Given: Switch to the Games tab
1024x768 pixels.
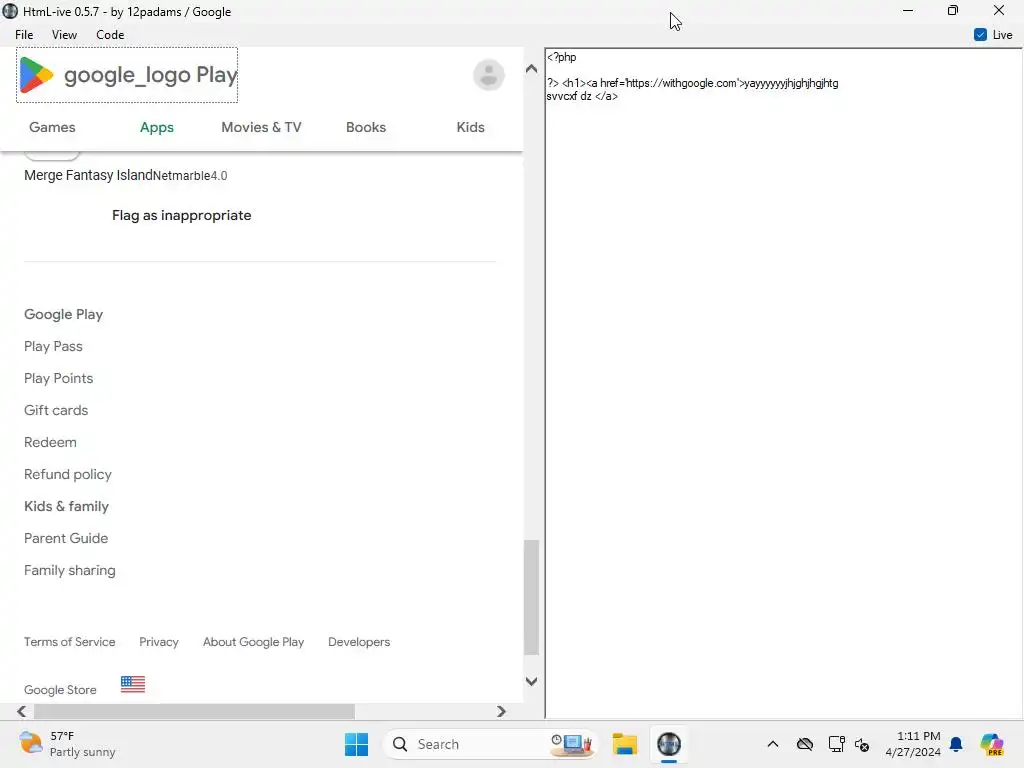Looking at the screenshot, I should point(52,127).
